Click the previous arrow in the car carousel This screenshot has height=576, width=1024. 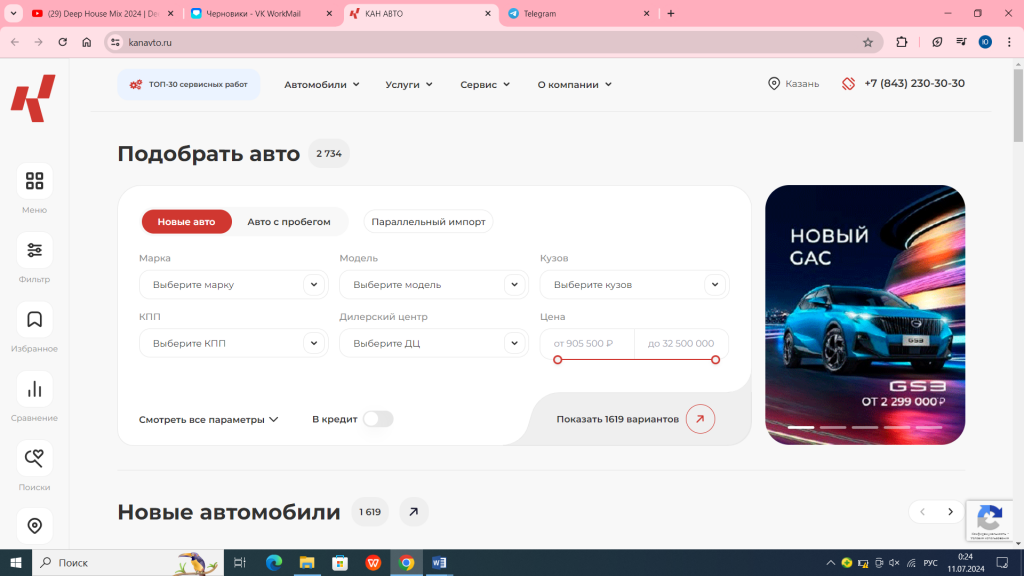pyautogui.click(x=922, y=512)
